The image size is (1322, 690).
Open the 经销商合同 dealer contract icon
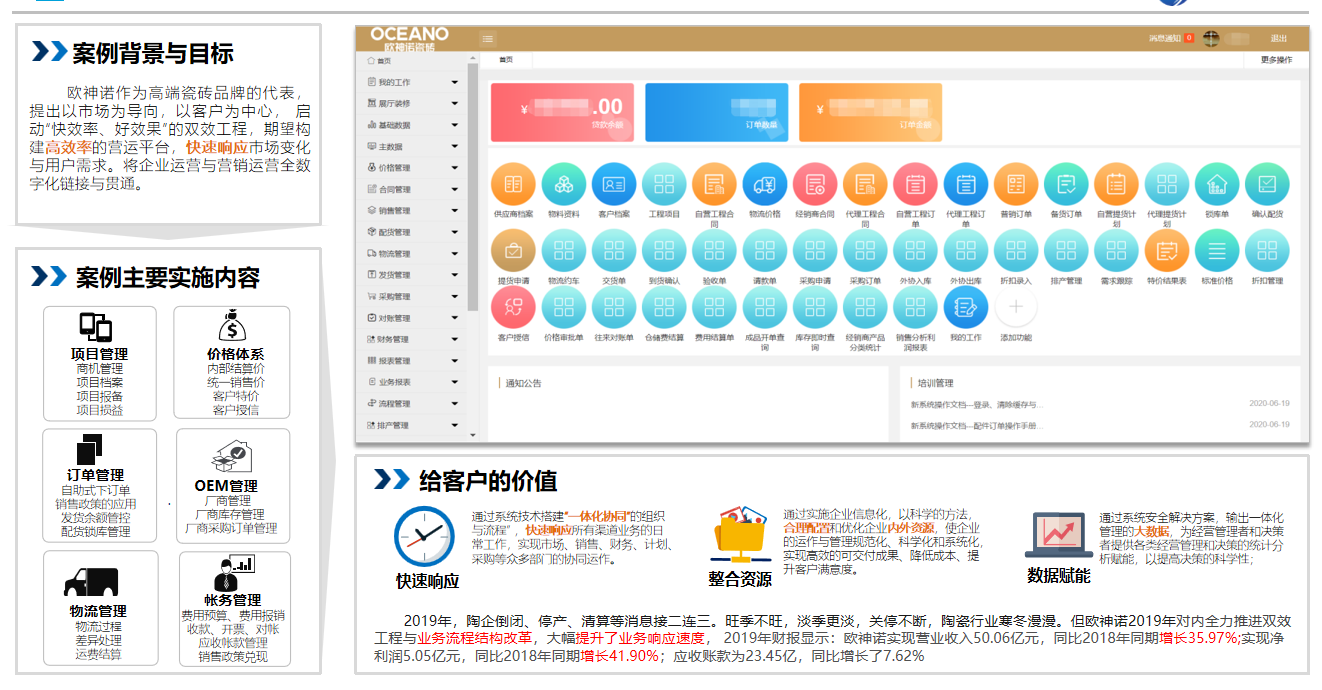point(815,184)
